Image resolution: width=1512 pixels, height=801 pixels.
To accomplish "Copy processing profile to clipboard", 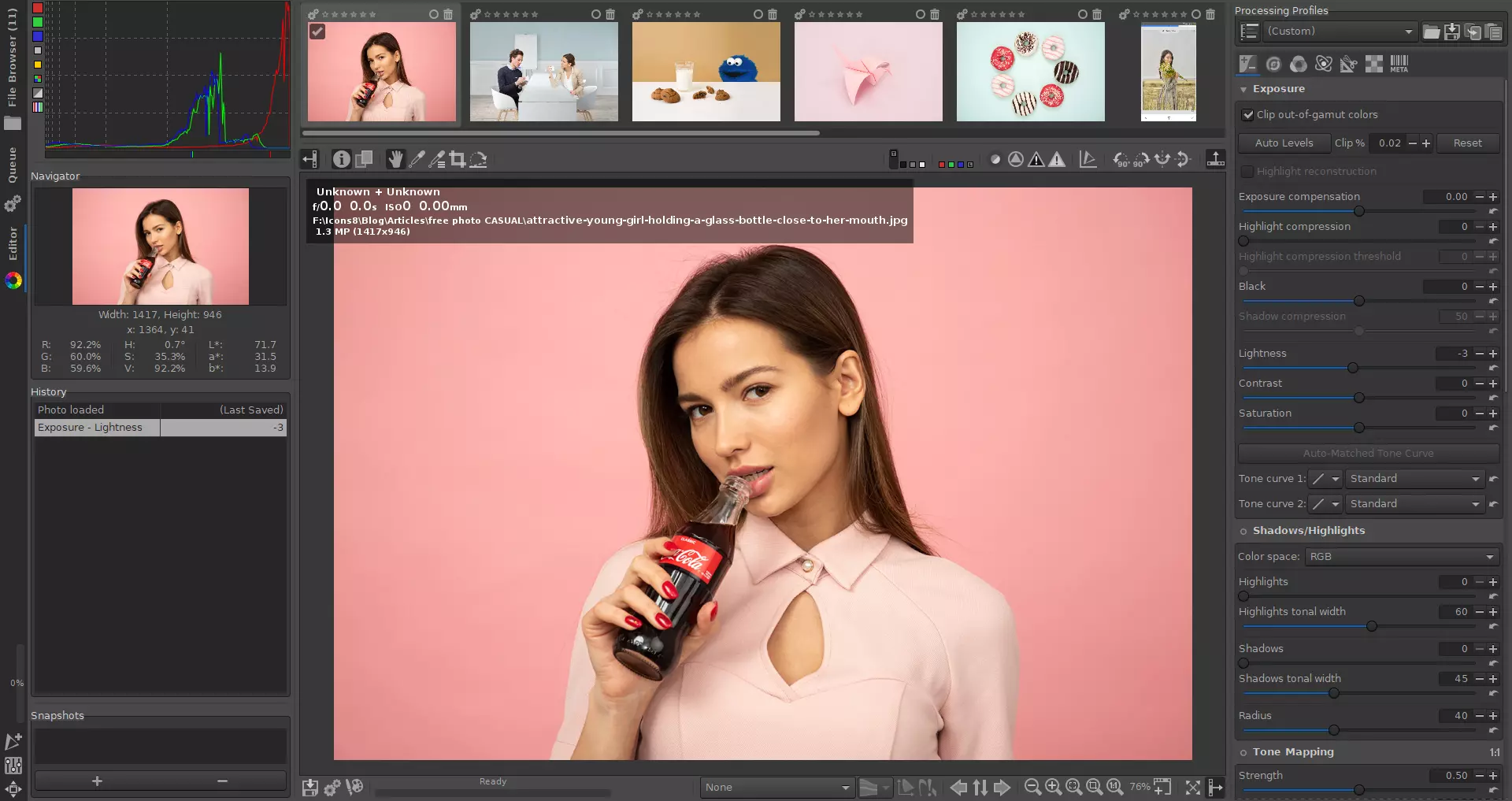I will [1473, 32].
